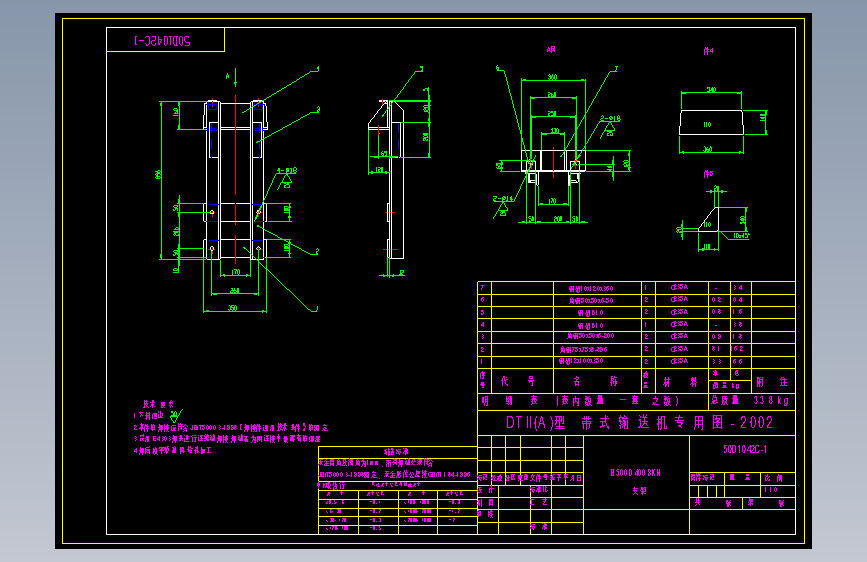Click the 附注 column header
This screenshot has width=867, height=562.
click(x=771, y=382)
